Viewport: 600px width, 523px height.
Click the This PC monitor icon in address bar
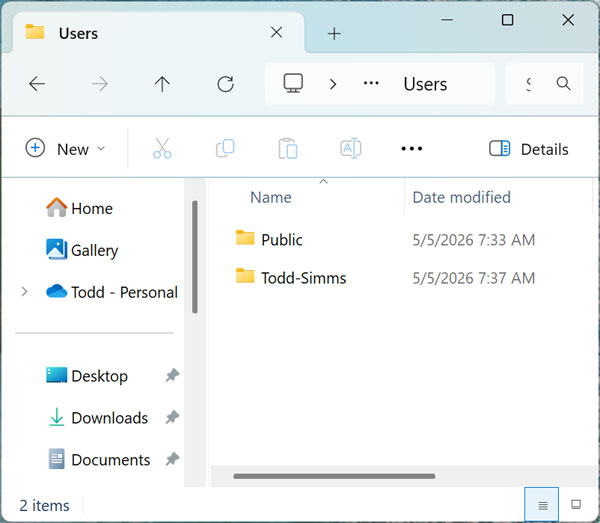click(293, 83)
